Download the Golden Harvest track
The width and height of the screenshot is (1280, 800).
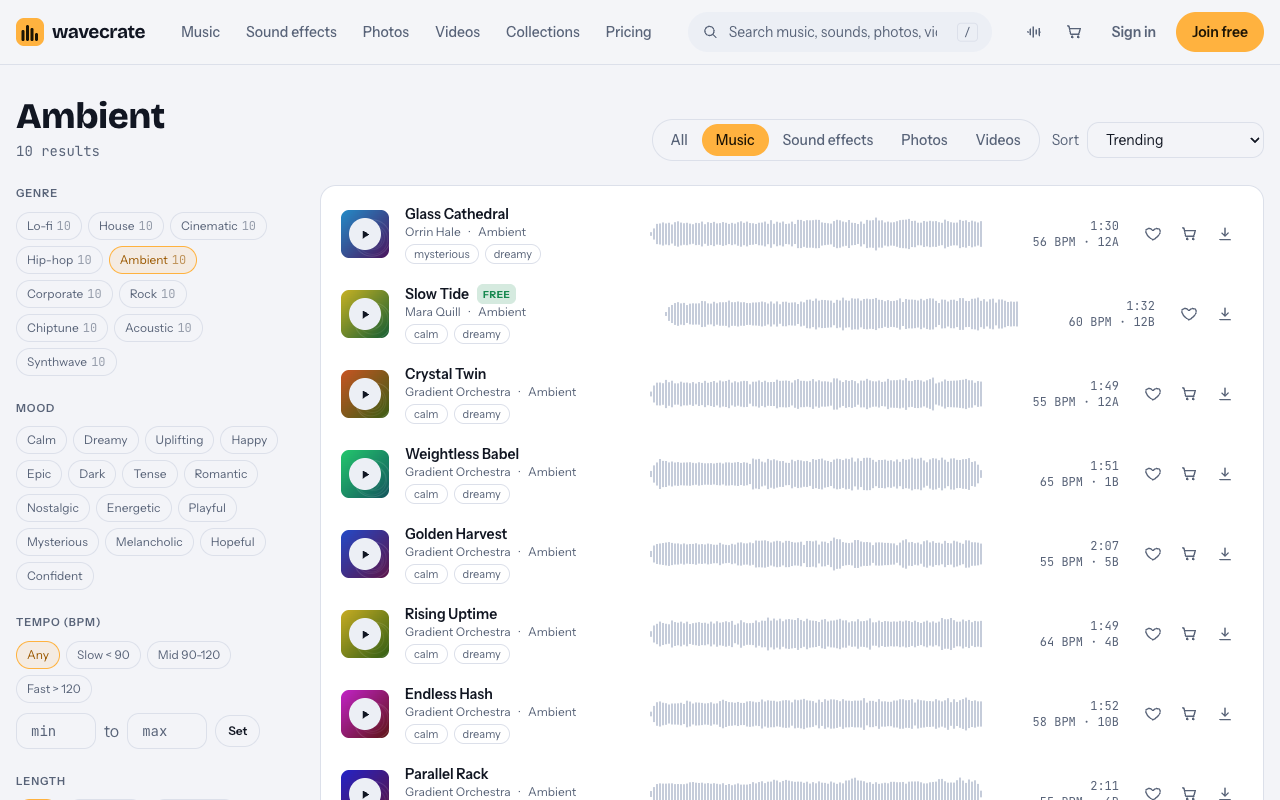point(1225,554)
